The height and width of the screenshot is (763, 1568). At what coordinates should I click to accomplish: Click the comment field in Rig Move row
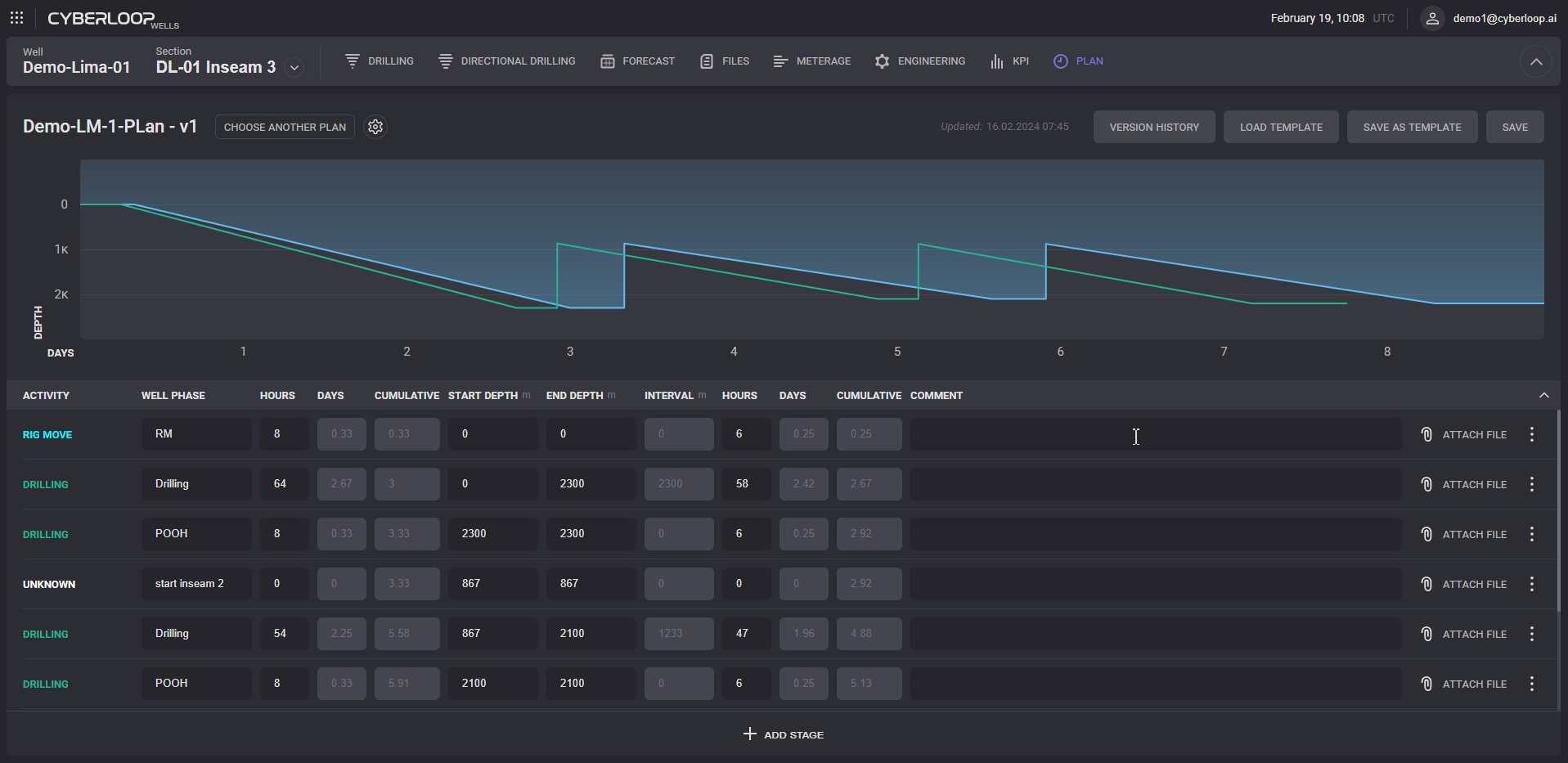click(x=1155, y=434)
